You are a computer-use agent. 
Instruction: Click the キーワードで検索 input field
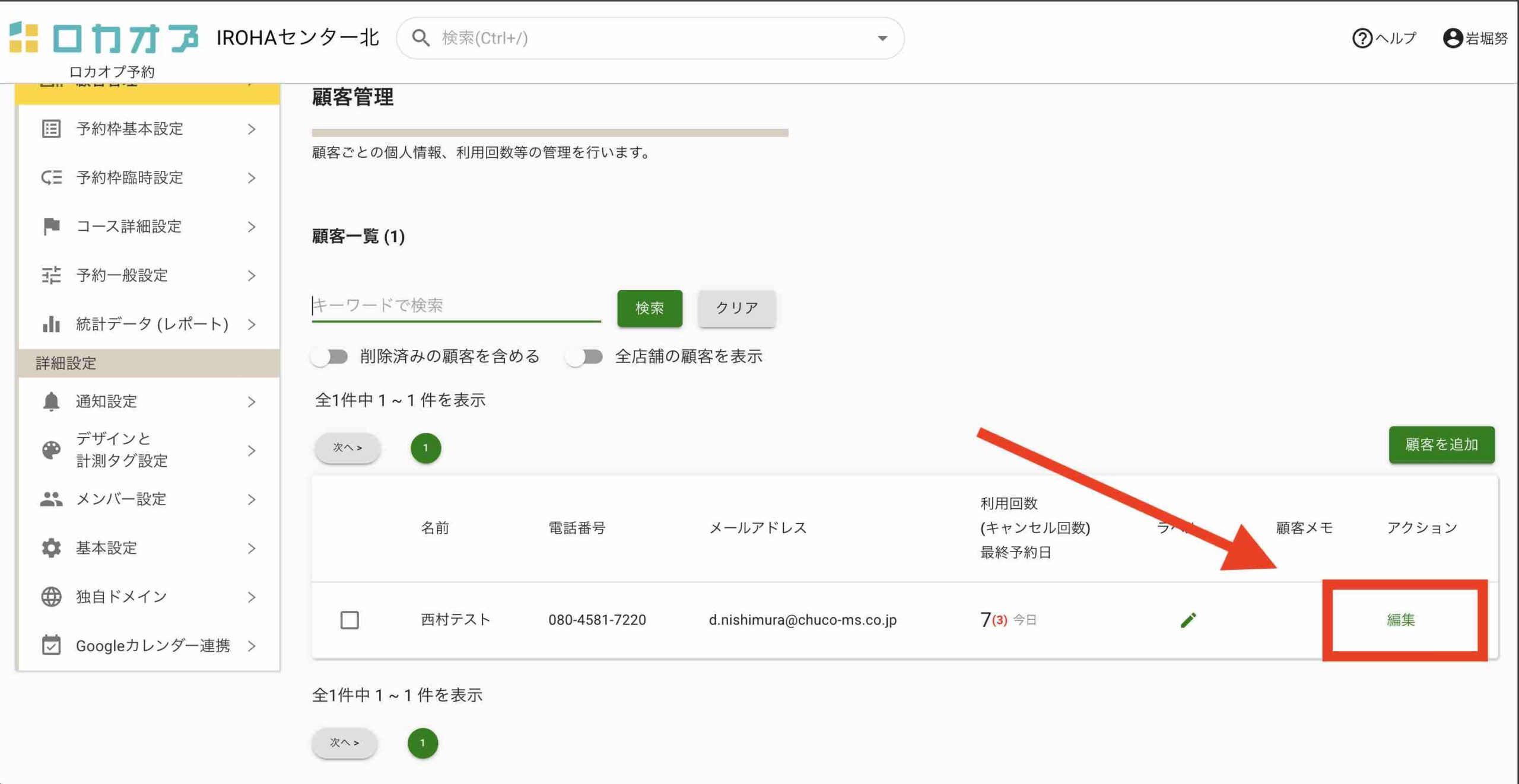coord(456,306)
